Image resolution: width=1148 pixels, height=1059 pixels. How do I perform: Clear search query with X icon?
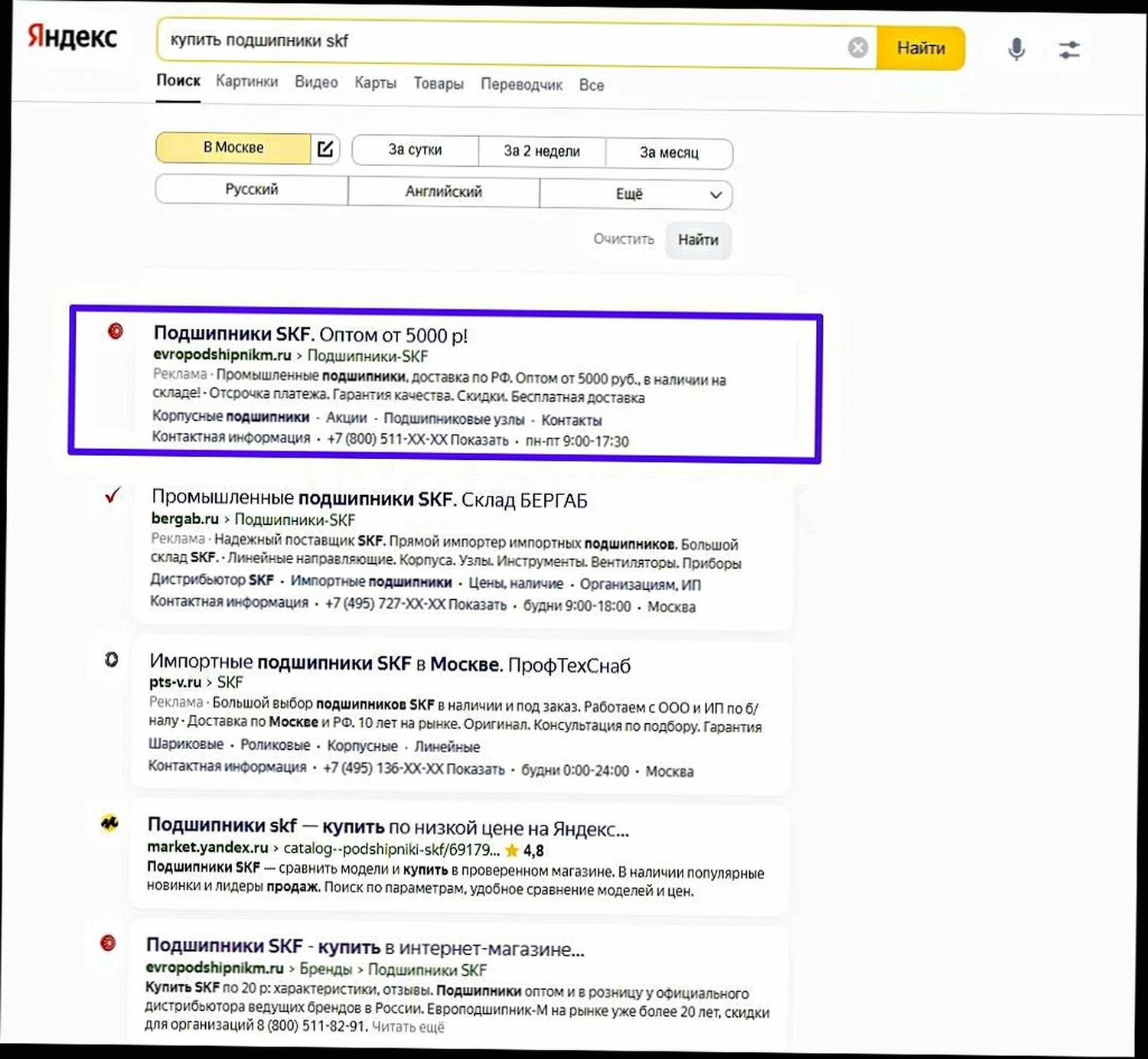pyautogui.click(x=858, y=47)
